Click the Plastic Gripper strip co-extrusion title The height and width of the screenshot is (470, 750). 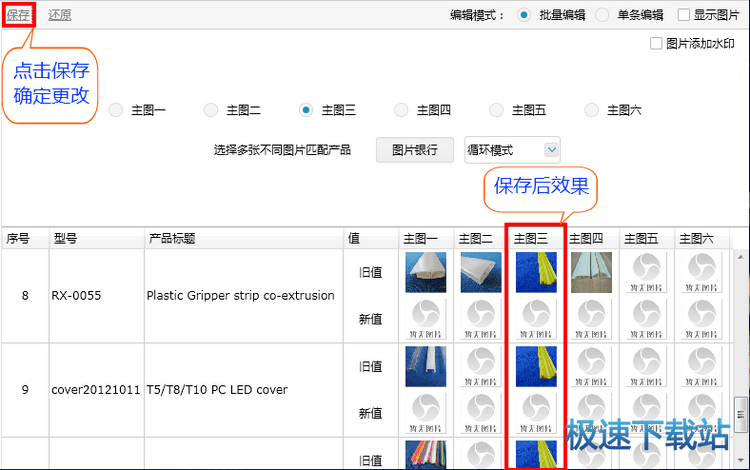tap(241, 295)
